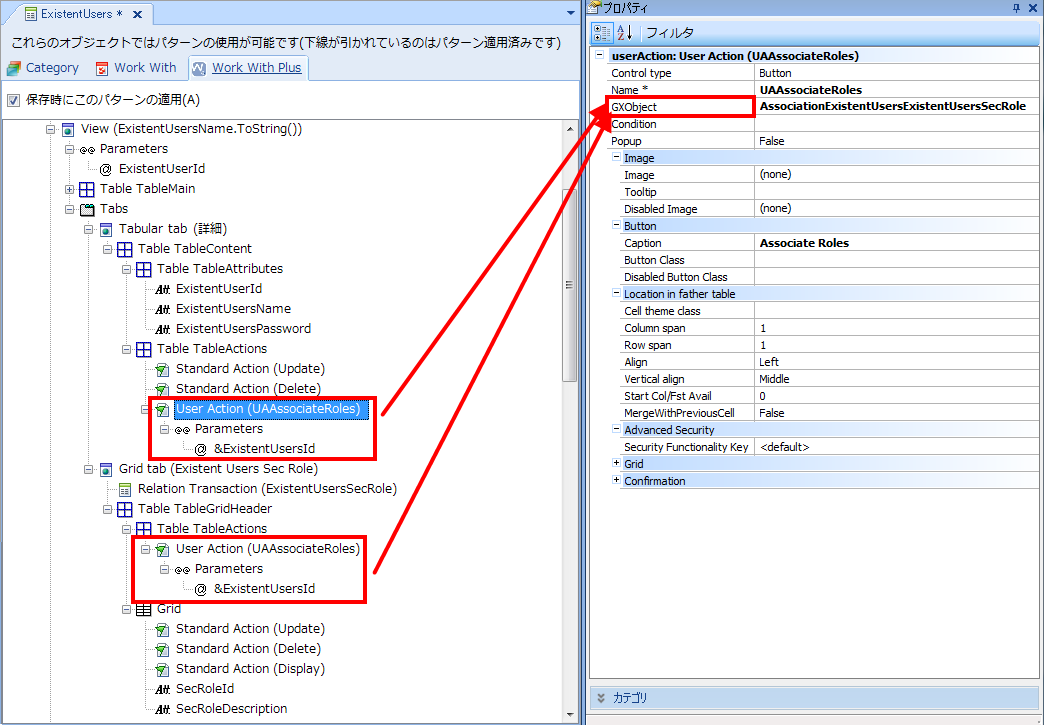Viewport: 1044px width, 726px height.
Task: Close the ExistentUsers document tab
Action: 137,15
